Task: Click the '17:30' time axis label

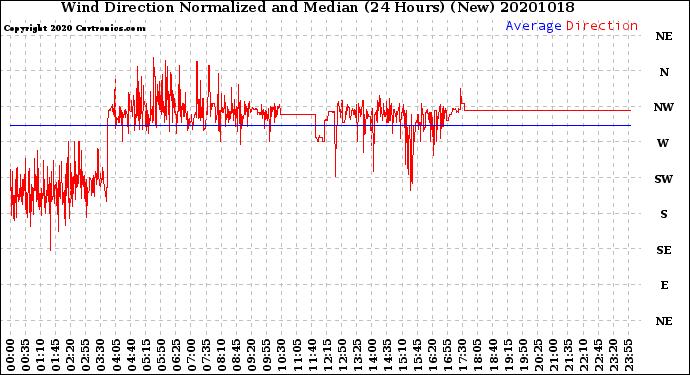Action: click(463, 355)
